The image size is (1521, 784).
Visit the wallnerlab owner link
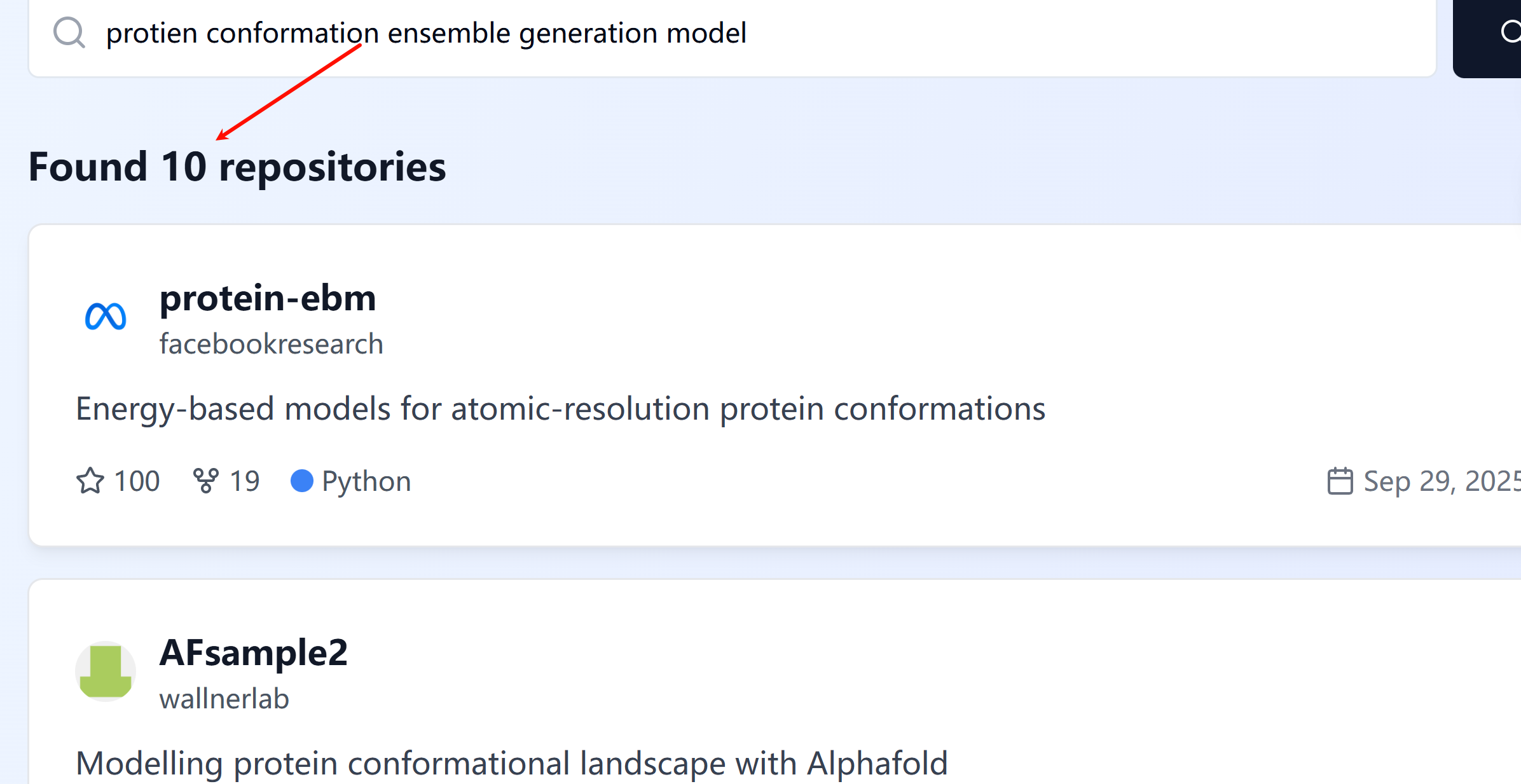pos(224,699)
